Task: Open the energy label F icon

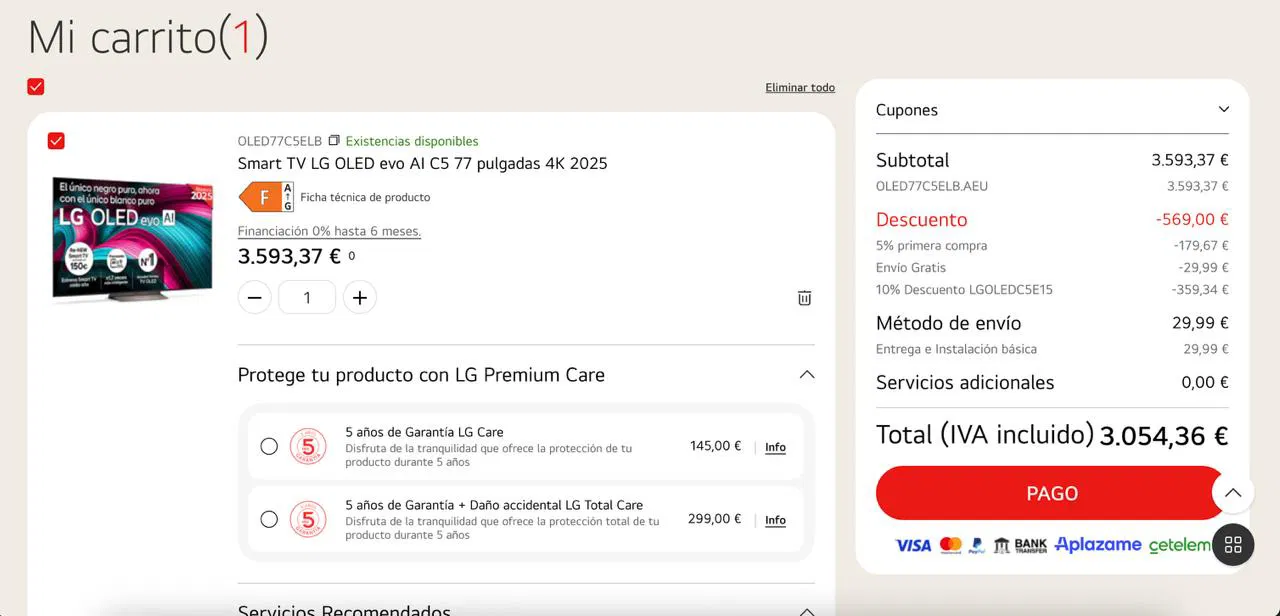Action: pos(266,197)
